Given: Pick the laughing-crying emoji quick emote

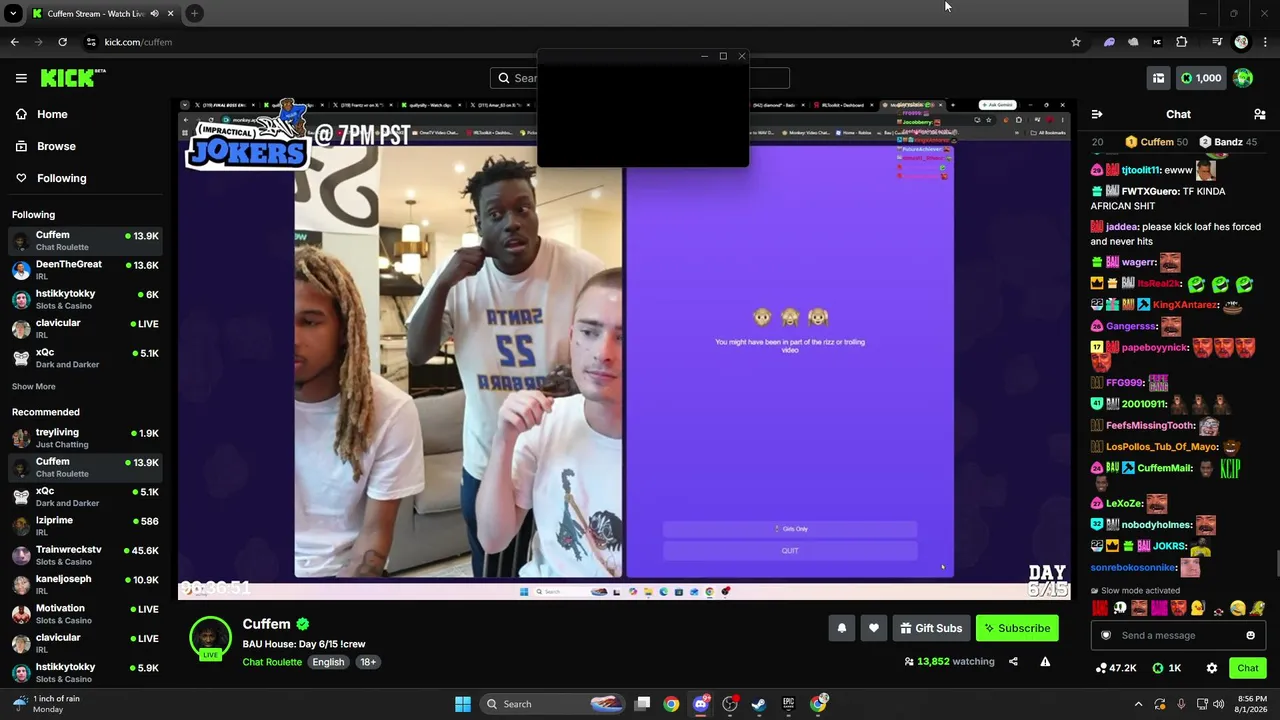Looking at the screenshot, I should [x=1238, y=608].
